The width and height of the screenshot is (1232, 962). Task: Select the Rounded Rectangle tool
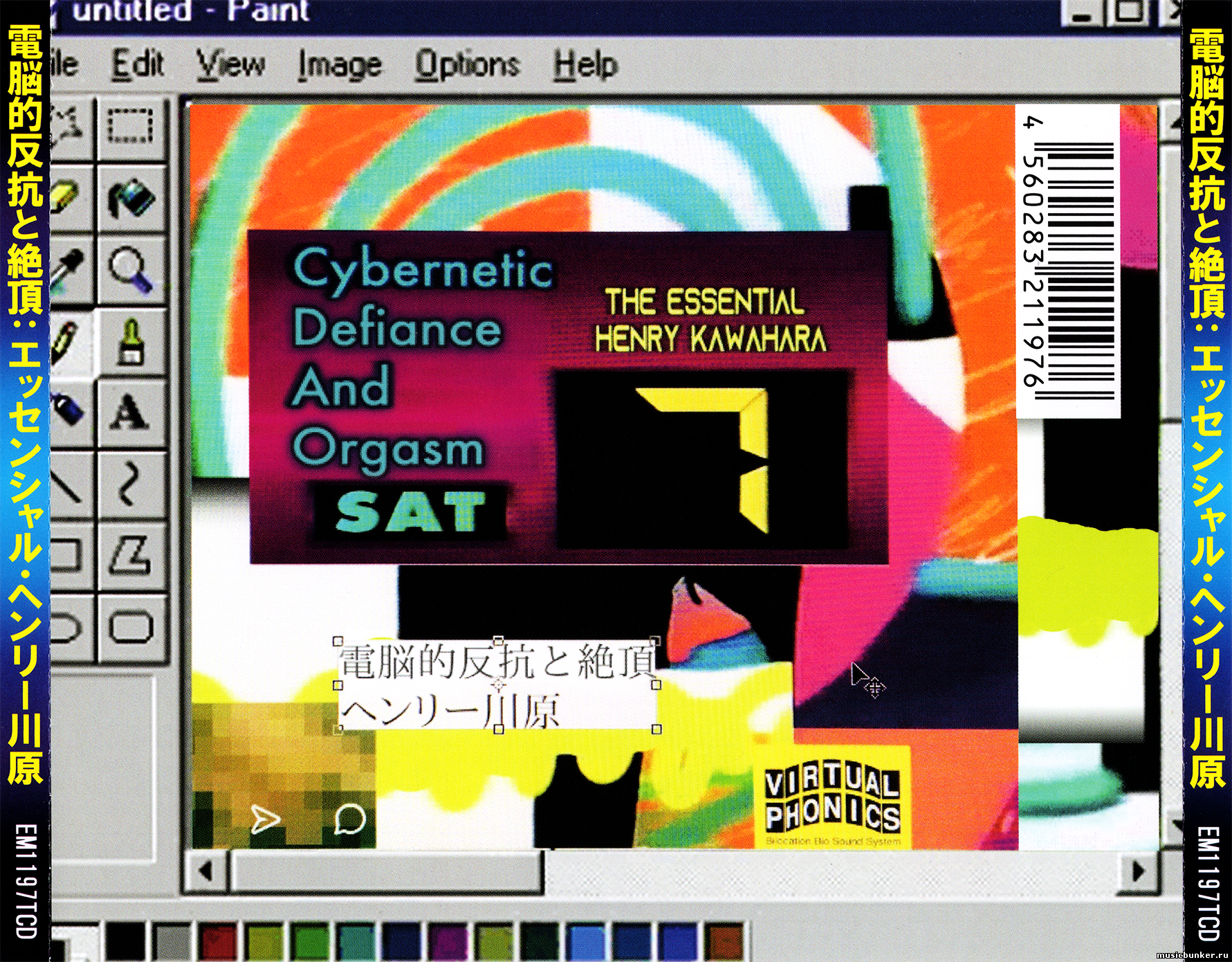(131, 628)
